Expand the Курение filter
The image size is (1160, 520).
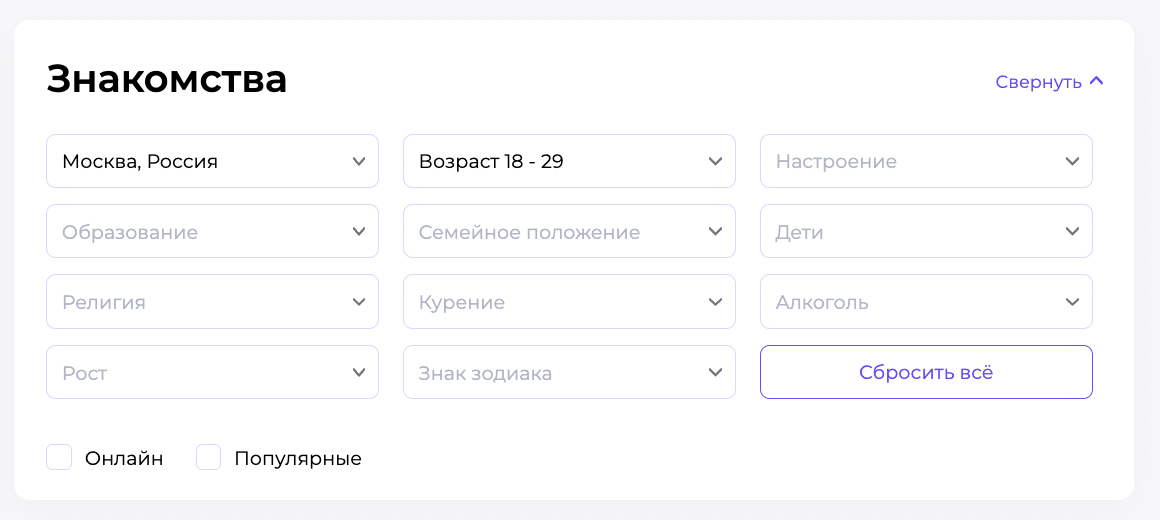click(569, 302)
